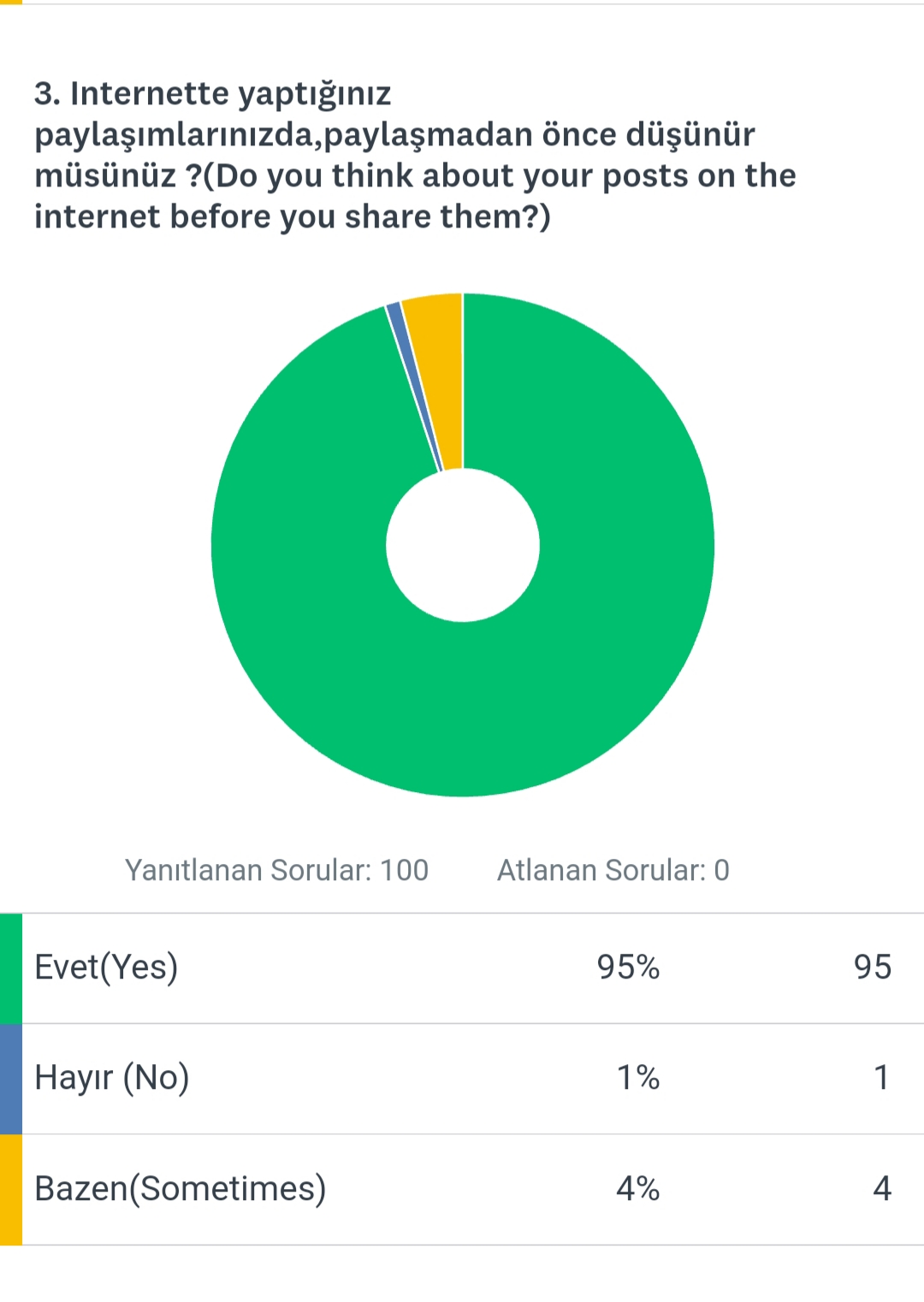Select the Hayır (No) row label
924x1302 pixels.
(x=111, y=1078)
